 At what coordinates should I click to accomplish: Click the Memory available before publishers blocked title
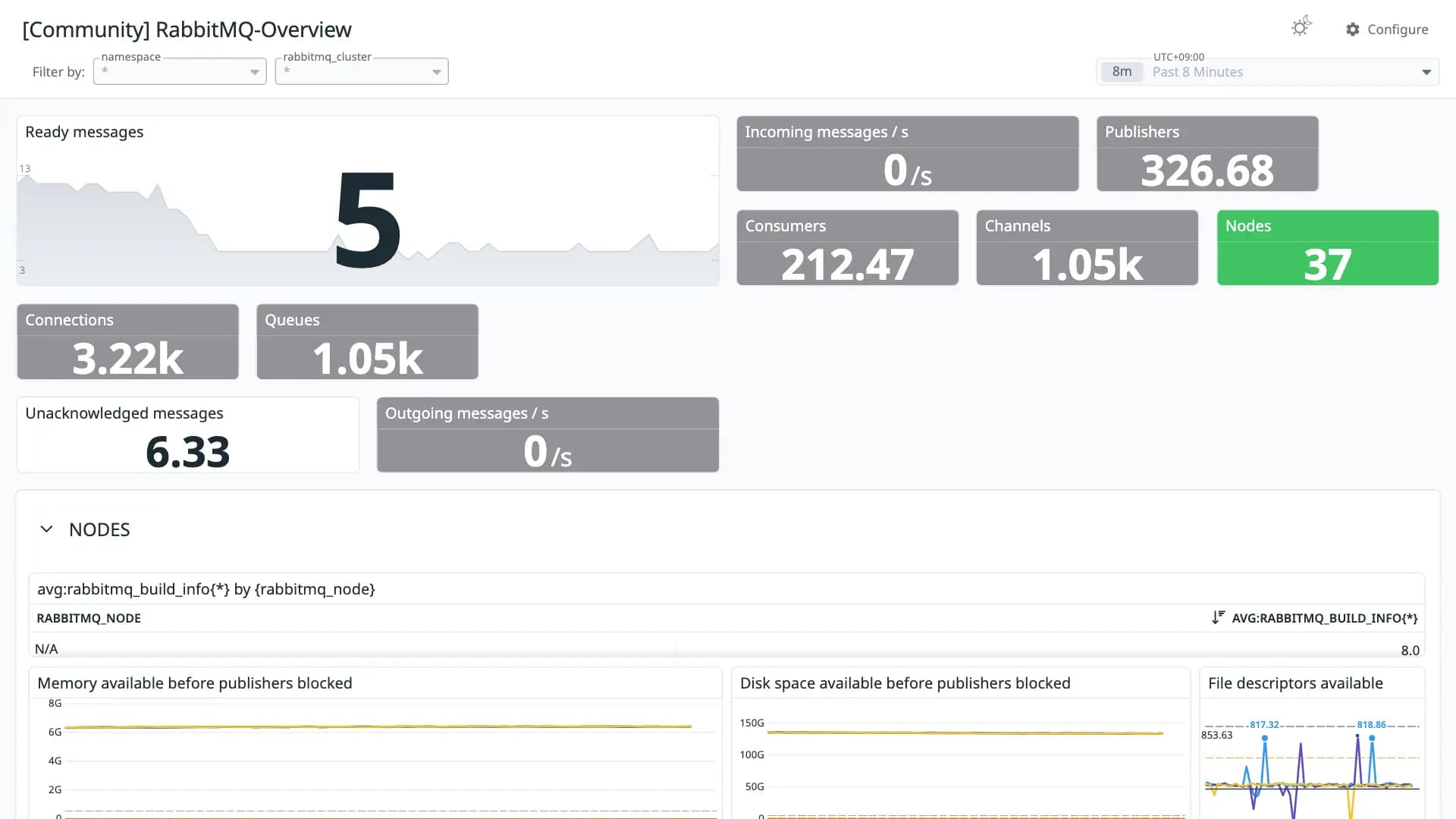pos(195,683)
